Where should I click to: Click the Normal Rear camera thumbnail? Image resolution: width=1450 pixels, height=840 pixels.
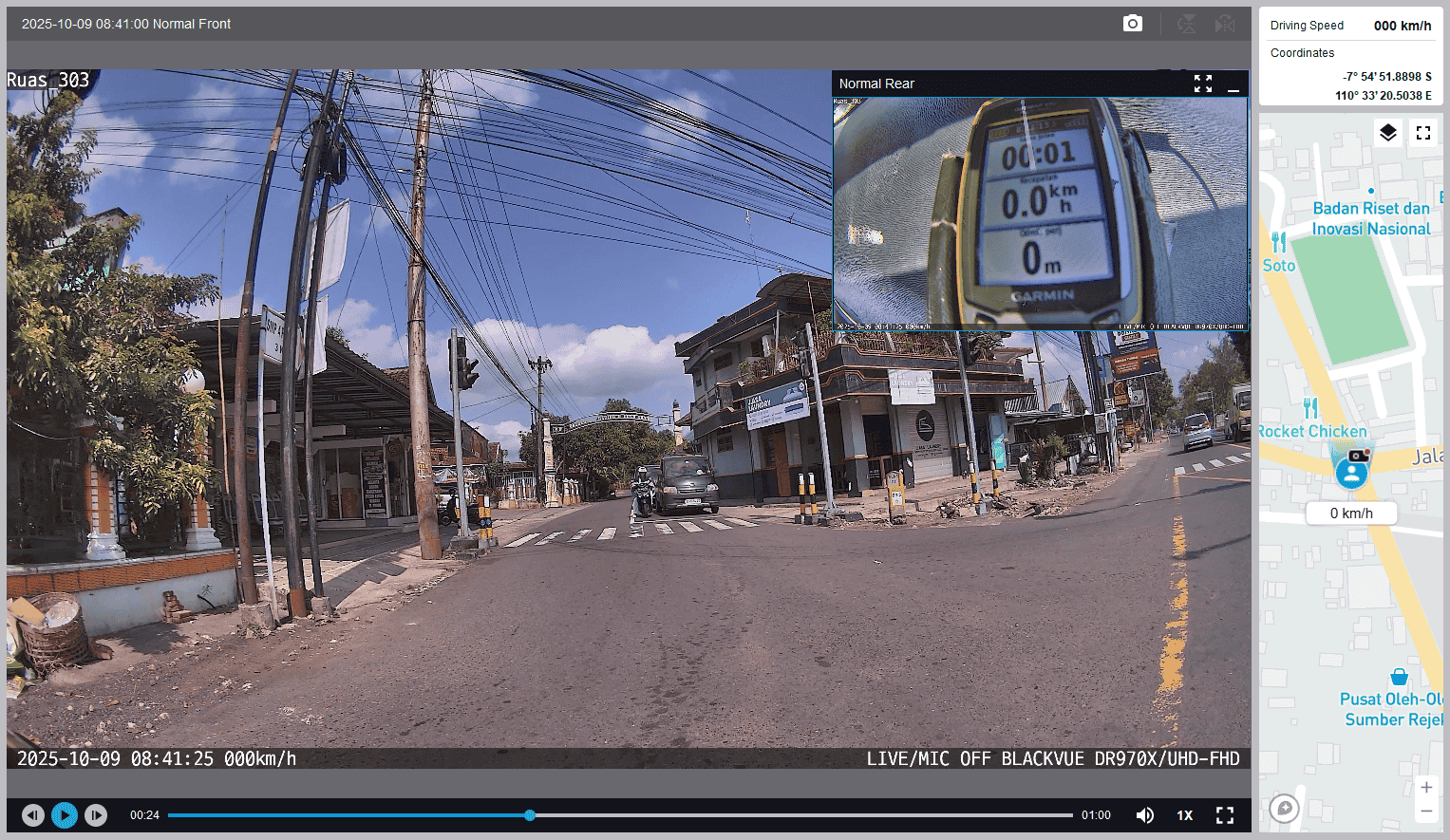1040,214
